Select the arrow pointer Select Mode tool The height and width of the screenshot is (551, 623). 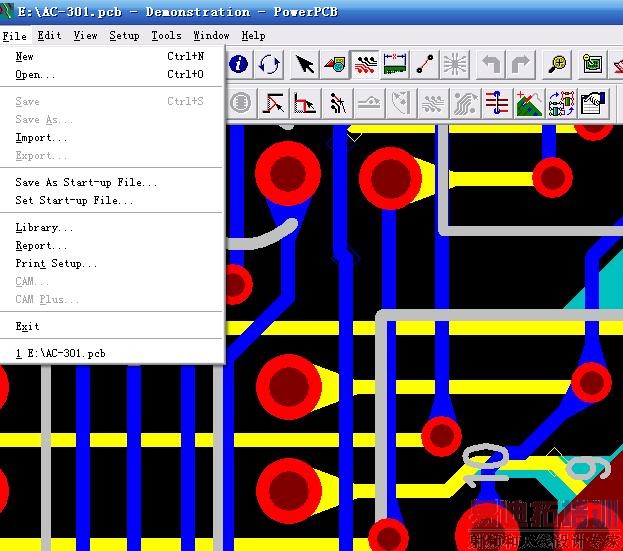(x=305, y=65)
